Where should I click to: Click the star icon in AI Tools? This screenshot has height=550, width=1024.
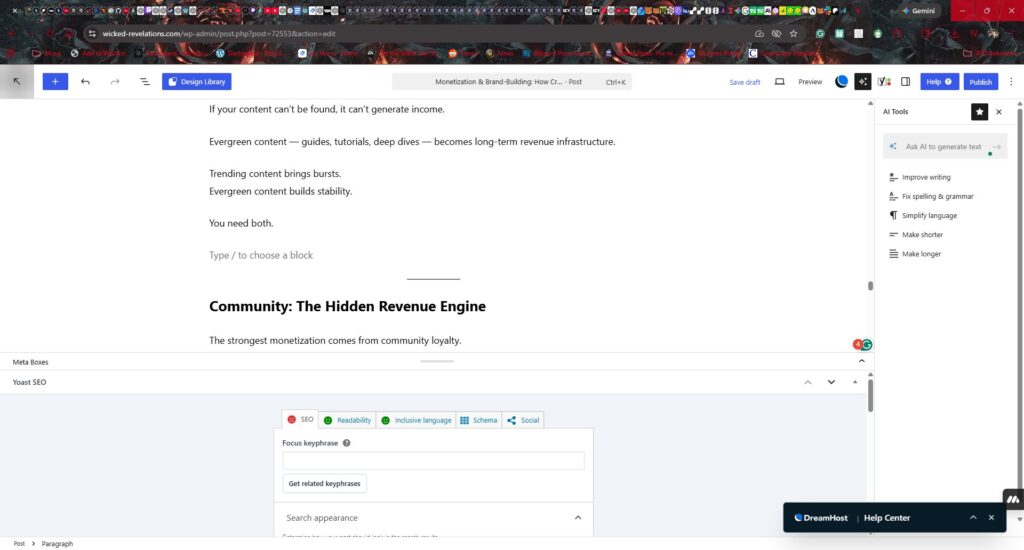980,112
